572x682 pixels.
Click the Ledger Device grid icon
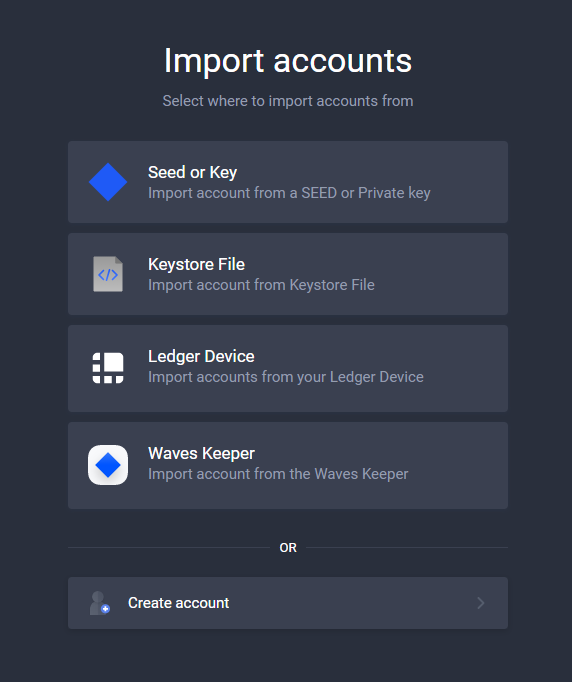(108, 368)
